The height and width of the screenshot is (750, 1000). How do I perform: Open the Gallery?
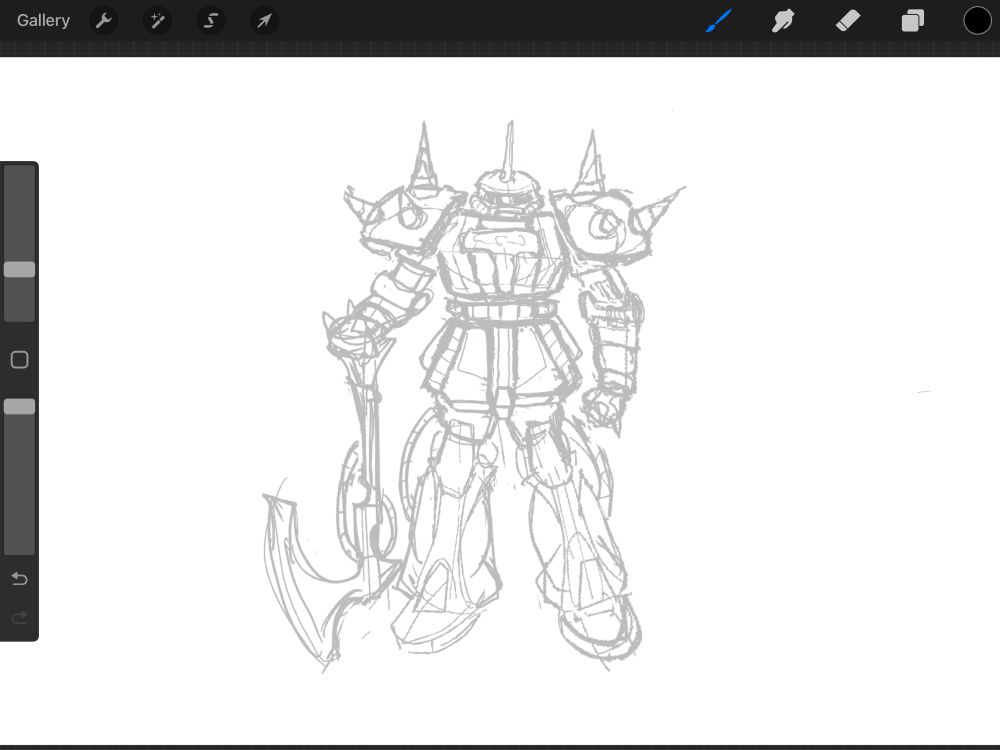[x=43, y=20]
